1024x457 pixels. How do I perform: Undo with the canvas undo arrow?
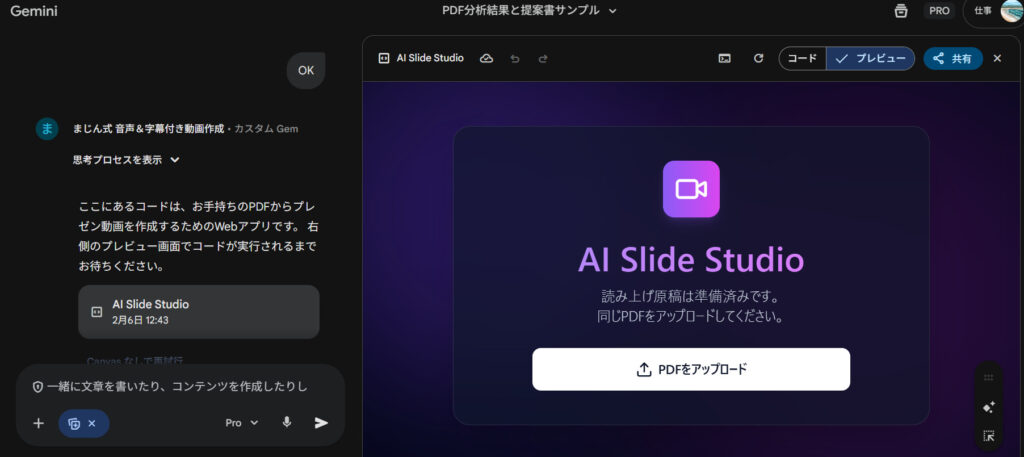pyautogui.click(x=515, y=58)
